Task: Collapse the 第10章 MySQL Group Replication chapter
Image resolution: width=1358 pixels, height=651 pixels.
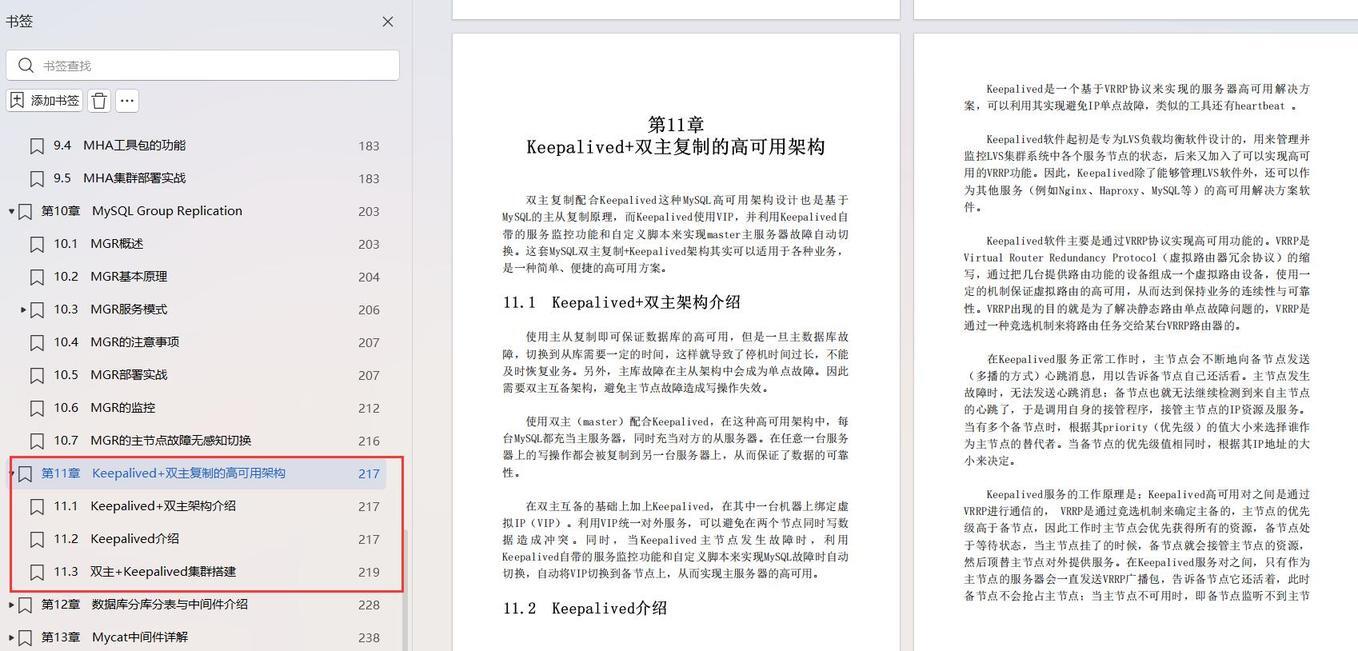Action: pyautogui.click(x=11, y=211)
